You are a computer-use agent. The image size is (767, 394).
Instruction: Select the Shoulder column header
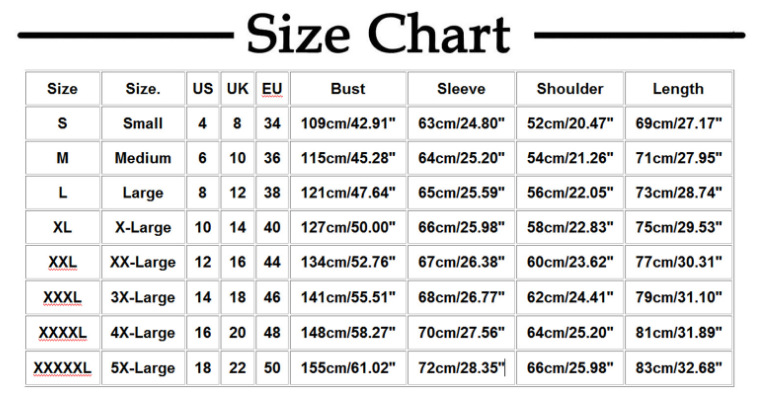tap(570, 89)
